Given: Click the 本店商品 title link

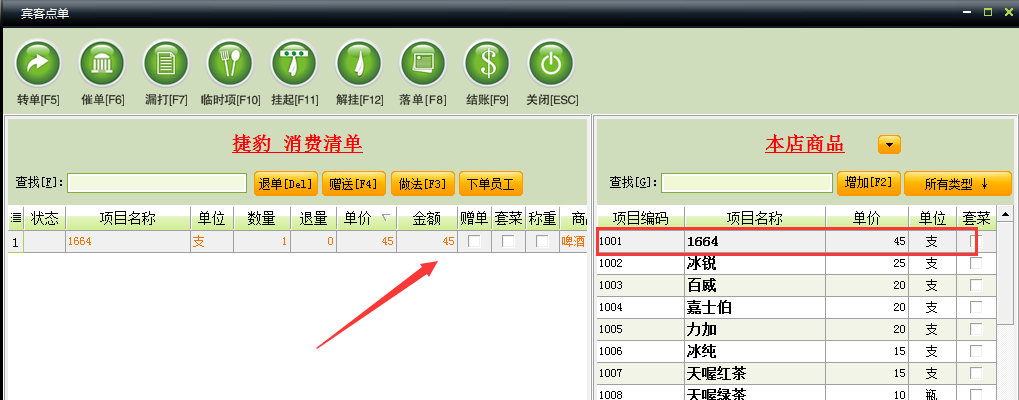Looking at the screenshot, I should click(x=805, y=144).
